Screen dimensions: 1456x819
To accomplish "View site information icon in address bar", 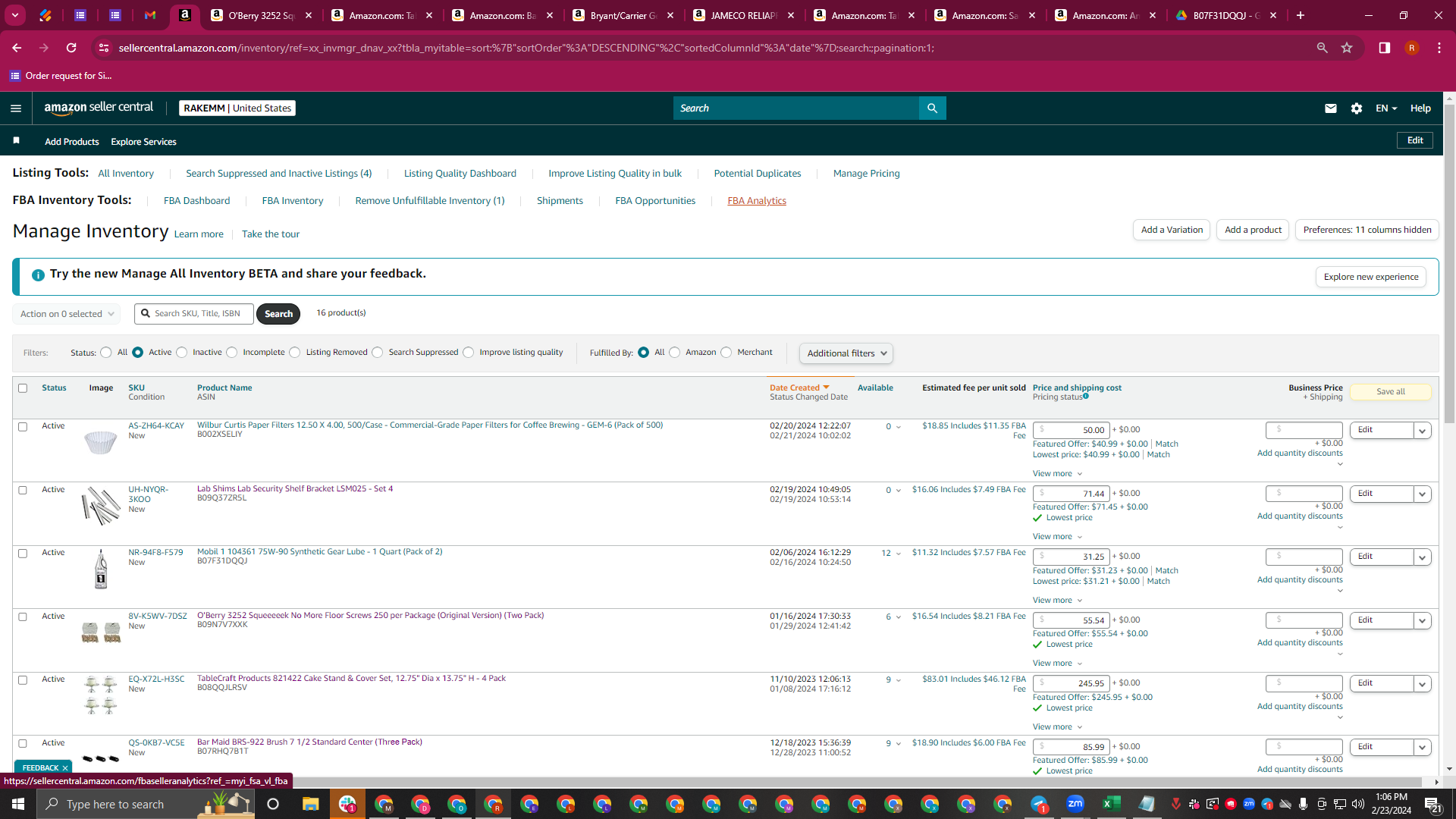I will pos(104,48).
